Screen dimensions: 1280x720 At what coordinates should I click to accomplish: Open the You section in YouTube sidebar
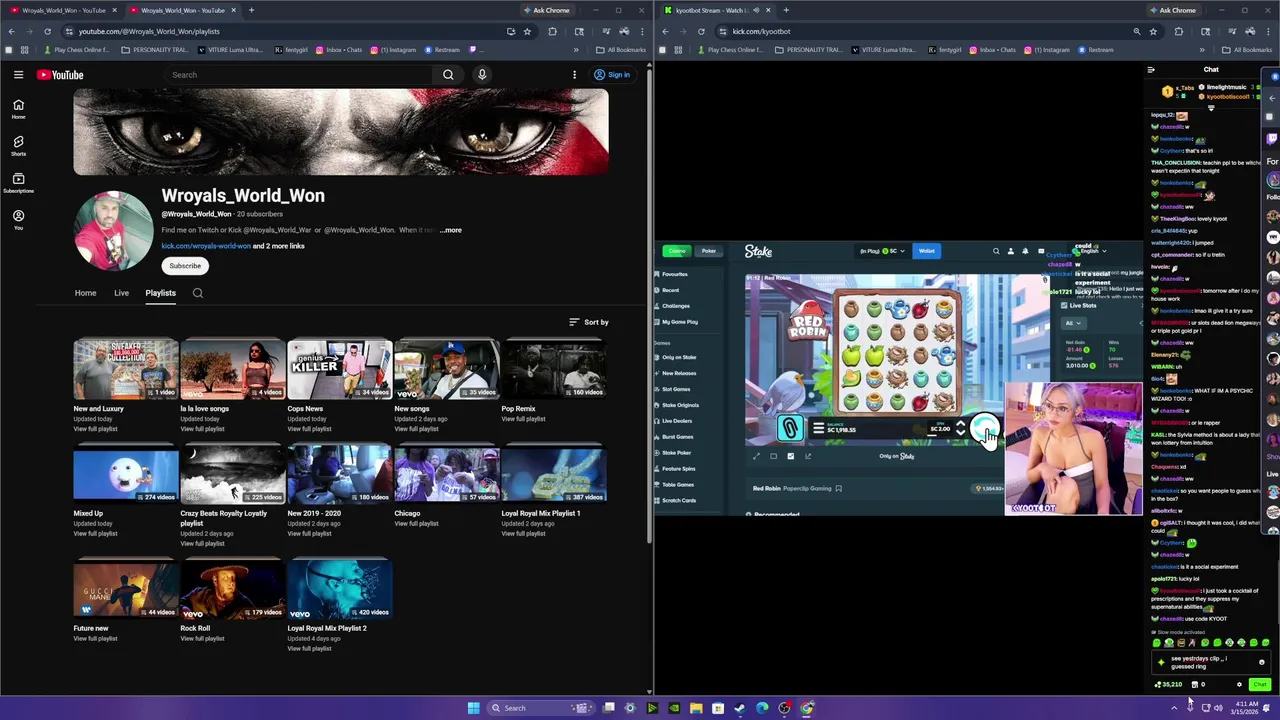click(18, 220)
